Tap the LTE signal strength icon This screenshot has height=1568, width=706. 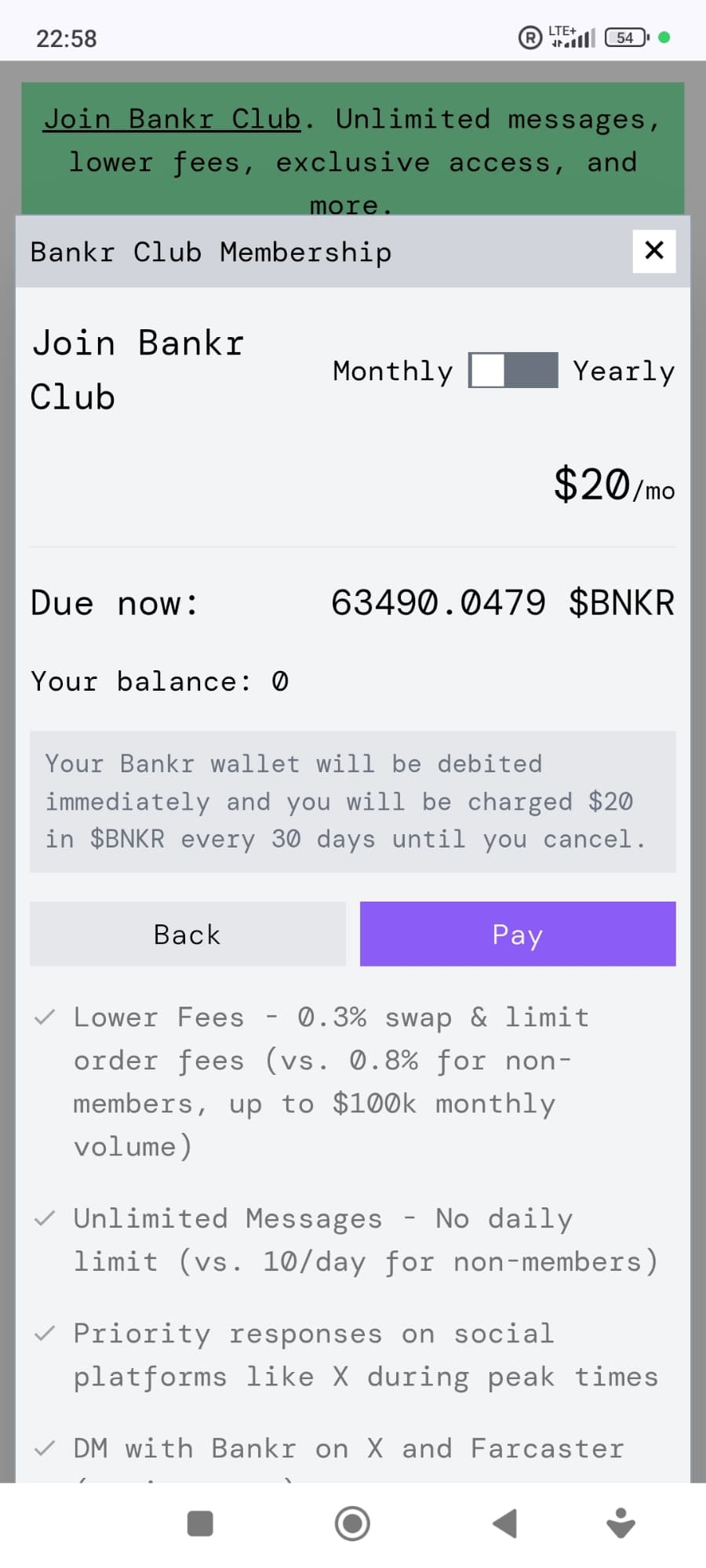click(573, 37)
